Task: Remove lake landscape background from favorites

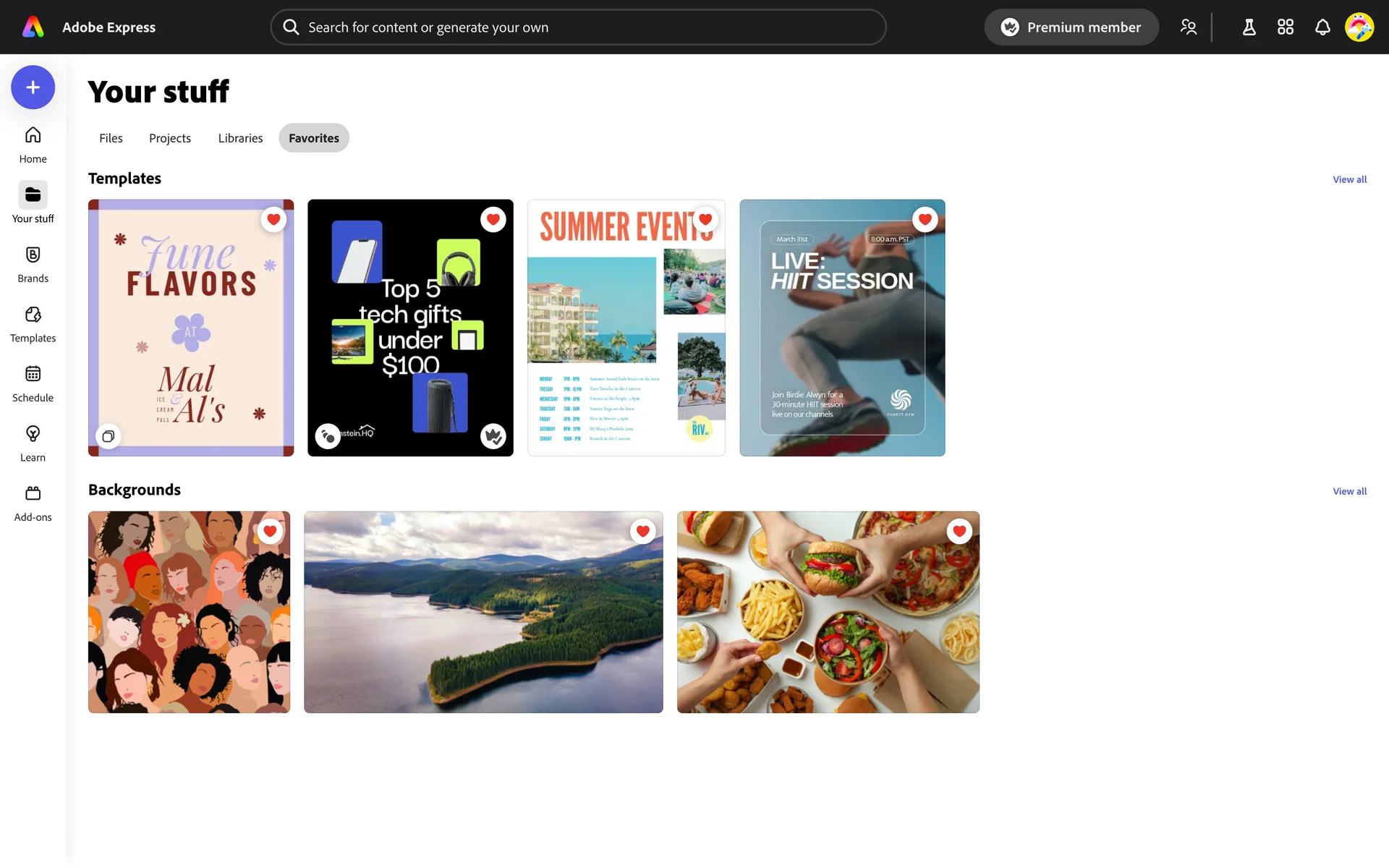Action: click(642, 531)
